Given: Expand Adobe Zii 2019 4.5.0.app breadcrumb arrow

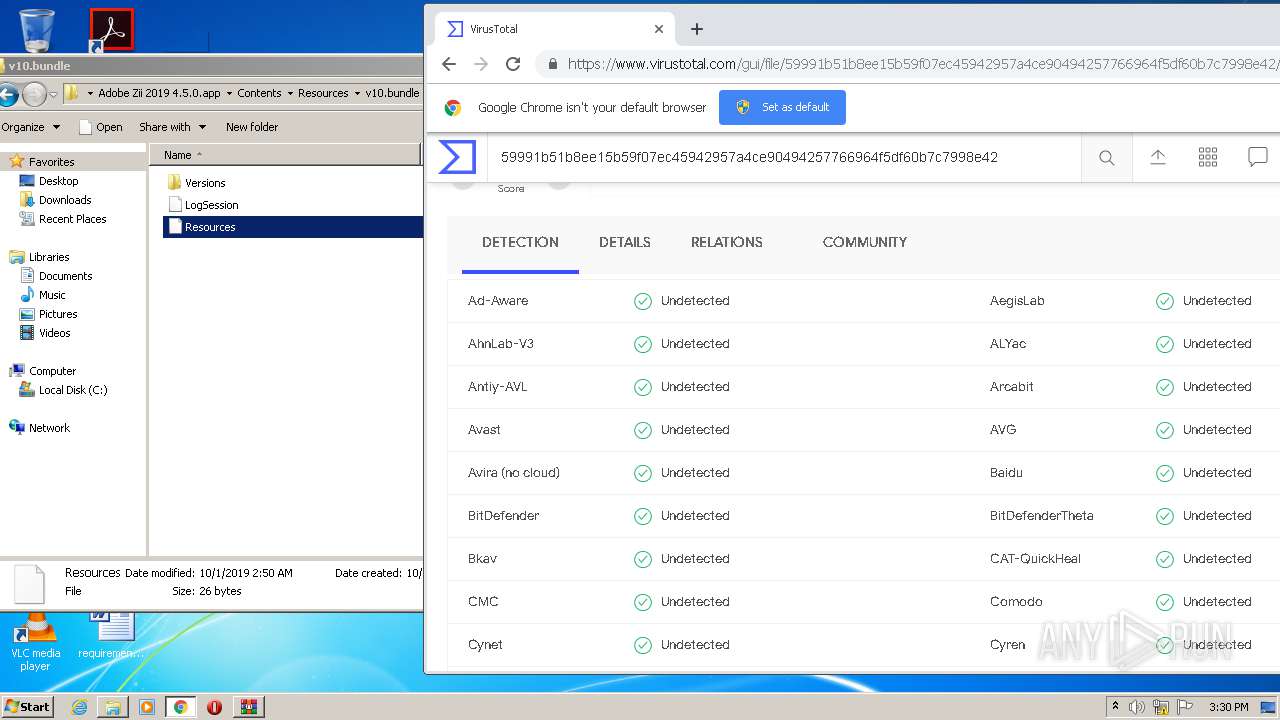Looking at the screenshot, I should coord(228,93).
